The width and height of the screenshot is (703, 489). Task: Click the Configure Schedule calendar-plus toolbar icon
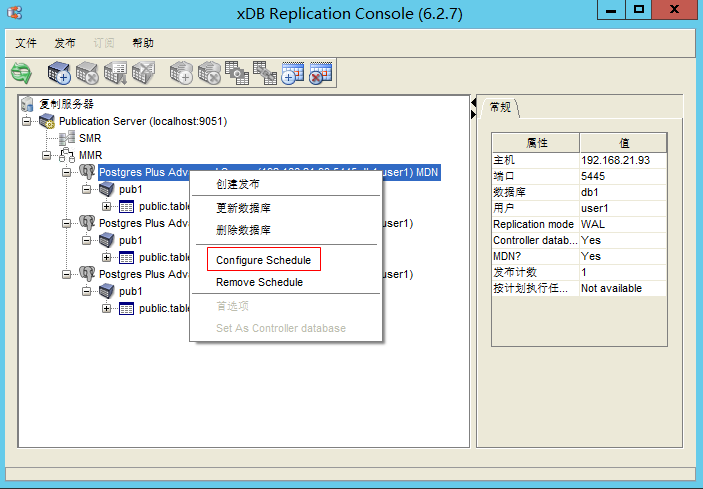tap(293, 73)
